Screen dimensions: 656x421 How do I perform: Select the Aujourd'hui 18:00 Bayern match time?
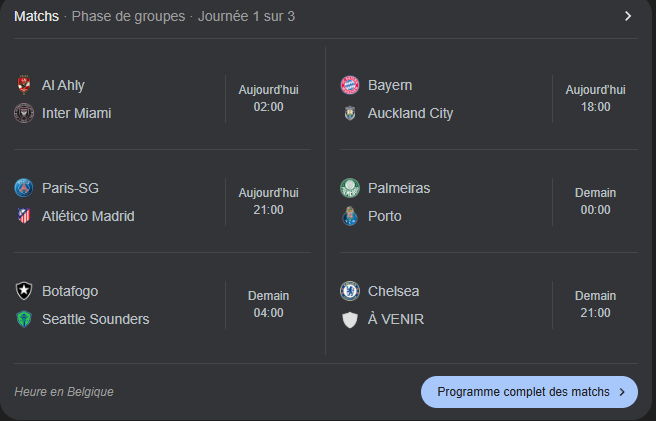coord(595,98)
